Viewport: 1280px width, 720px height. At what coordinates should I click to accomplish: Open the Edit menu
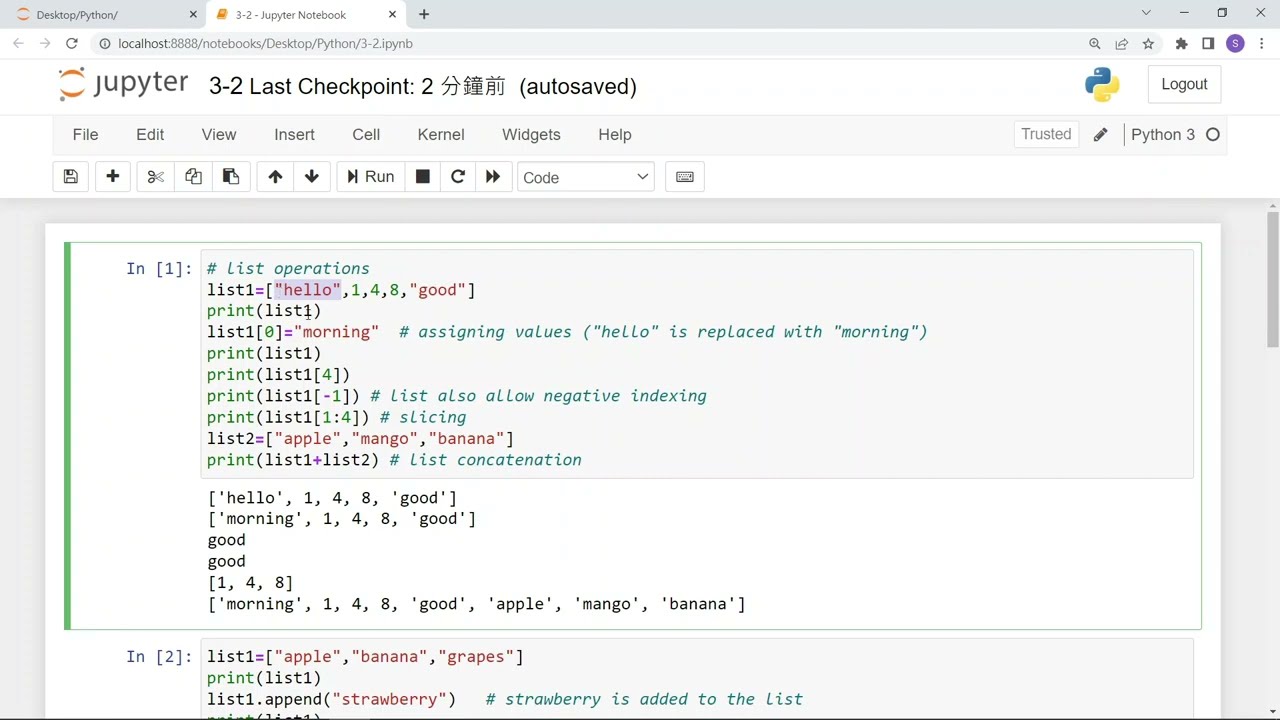coord(150,135)
